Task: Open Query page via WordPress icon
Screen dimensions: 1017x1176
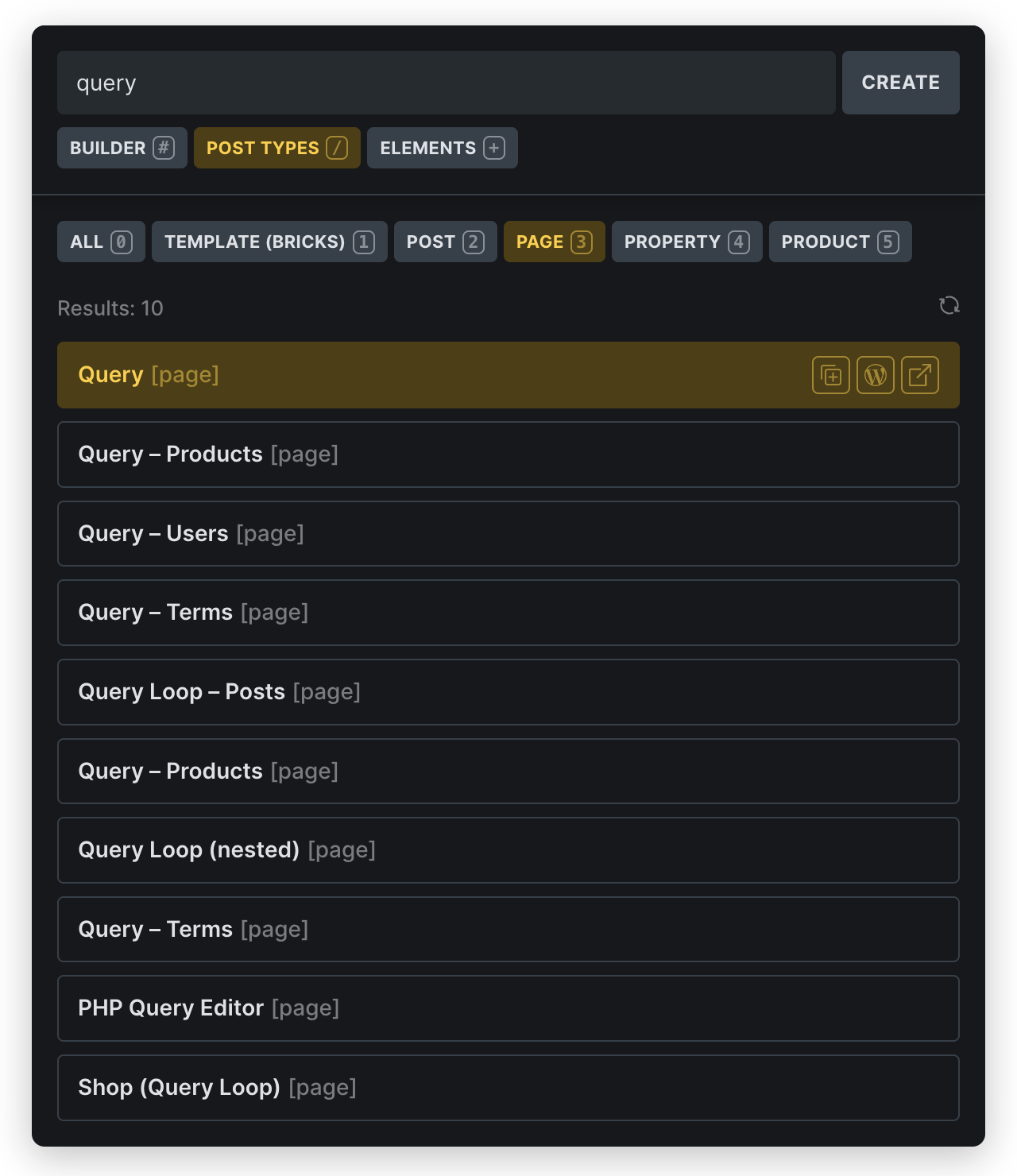Action: [875, 375]
